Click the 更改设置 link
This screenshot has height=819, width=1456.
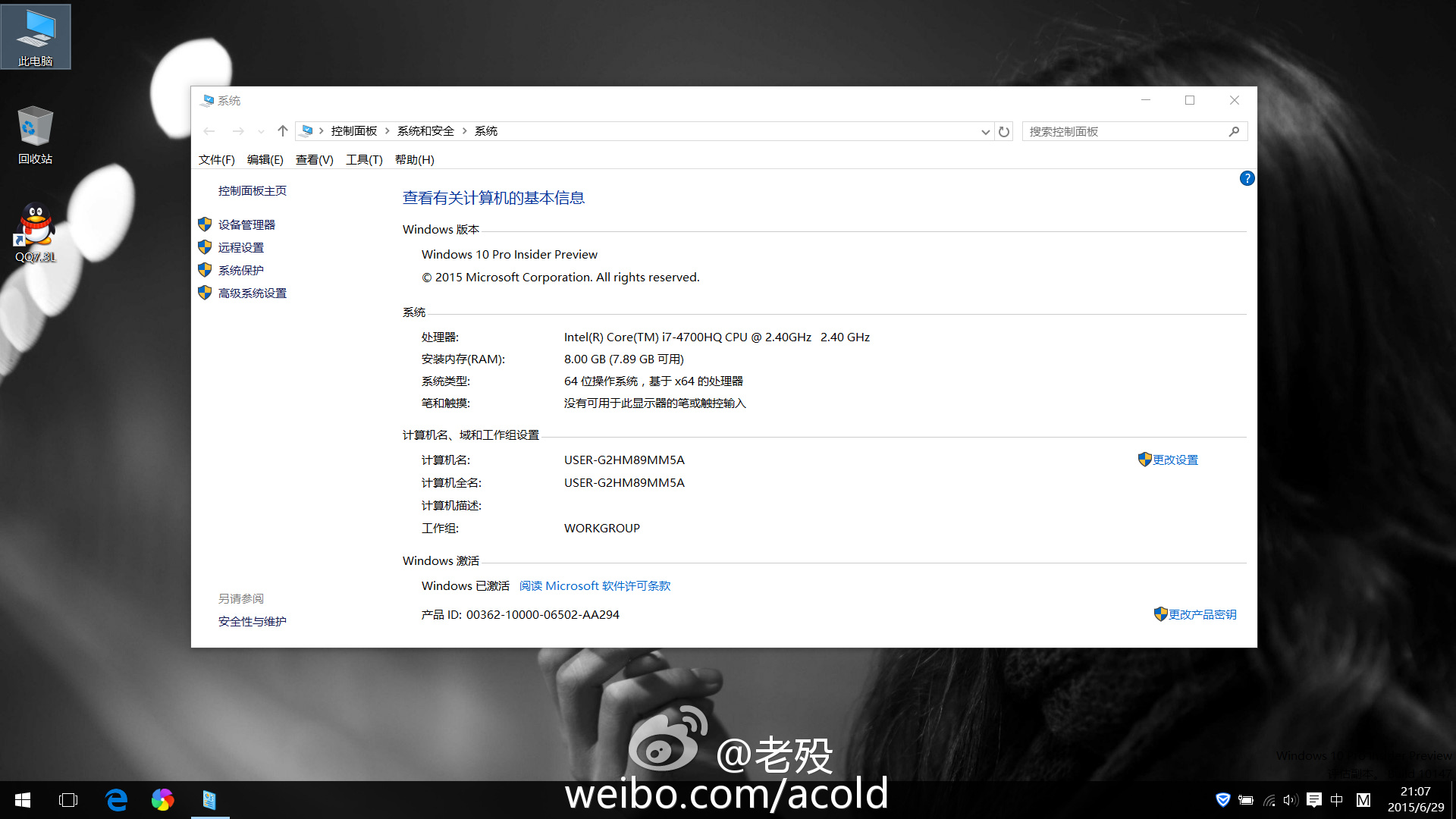click(1175, 460)
